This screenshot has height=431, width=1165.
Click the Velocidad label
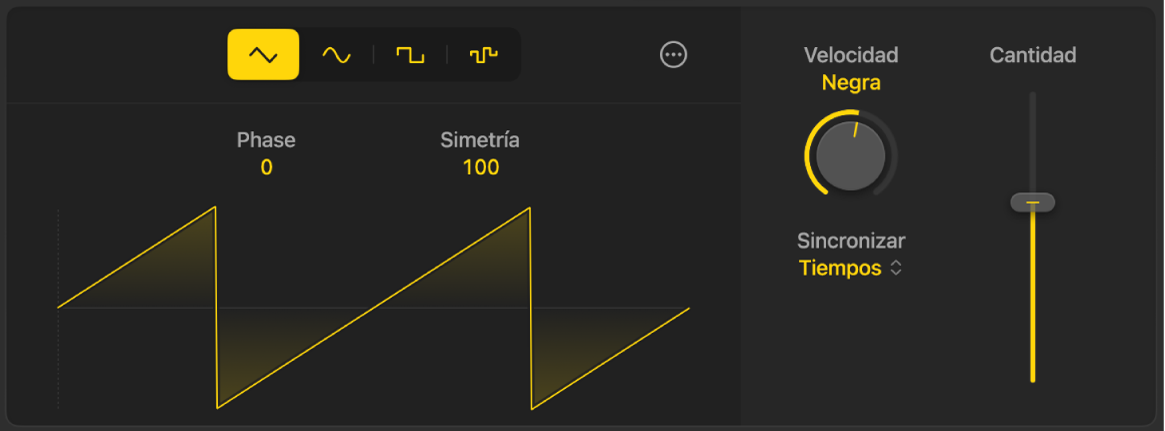(x=851, y=55)
